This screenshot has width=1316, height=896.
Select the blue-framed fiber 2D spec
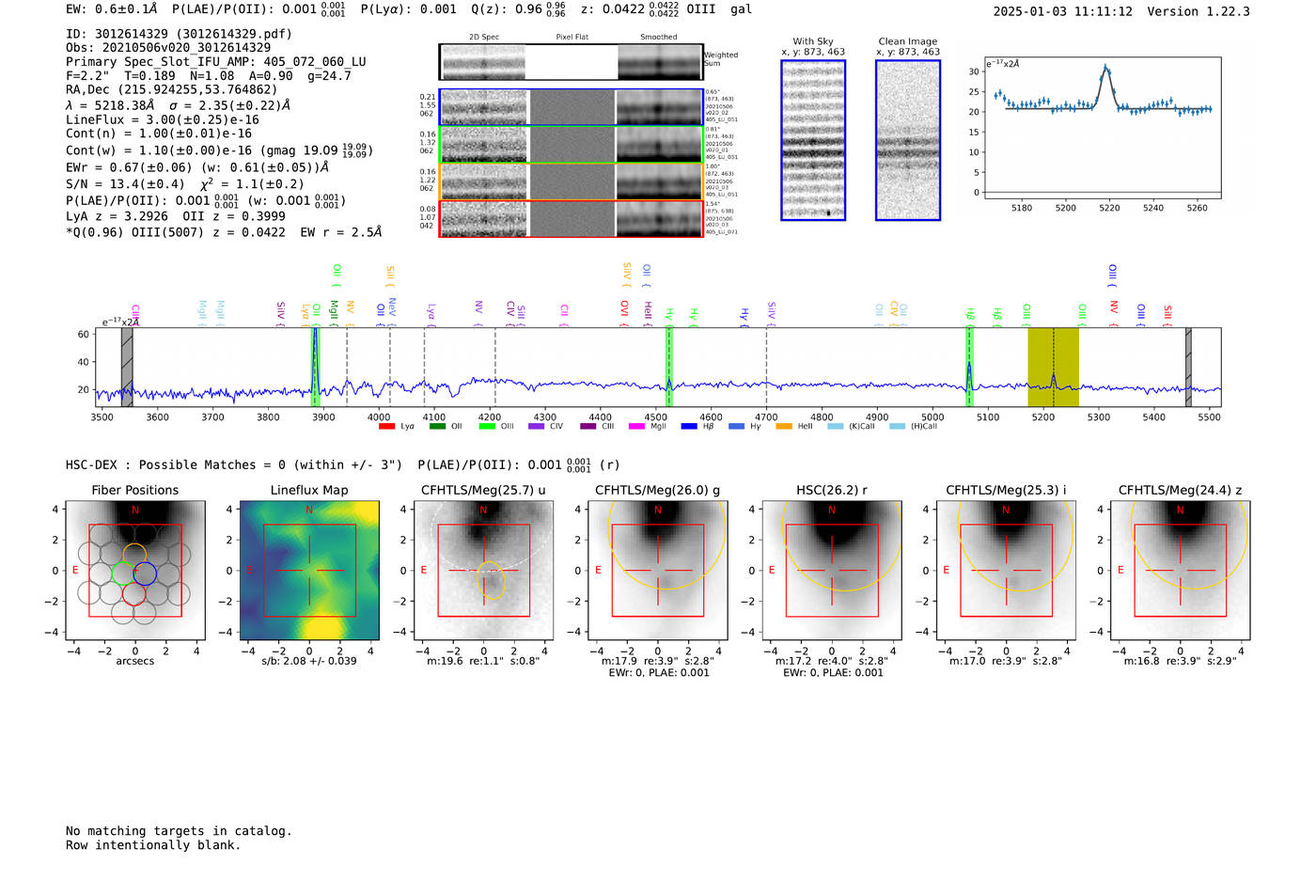pyautogui.click(x=483, y=107)
